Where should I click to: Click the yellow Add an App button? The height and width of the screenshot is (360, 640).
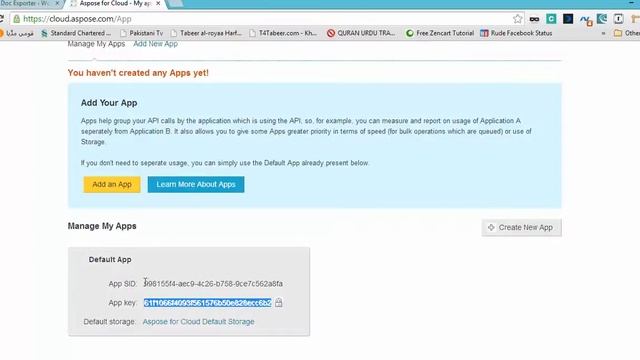tap(112, 184)
